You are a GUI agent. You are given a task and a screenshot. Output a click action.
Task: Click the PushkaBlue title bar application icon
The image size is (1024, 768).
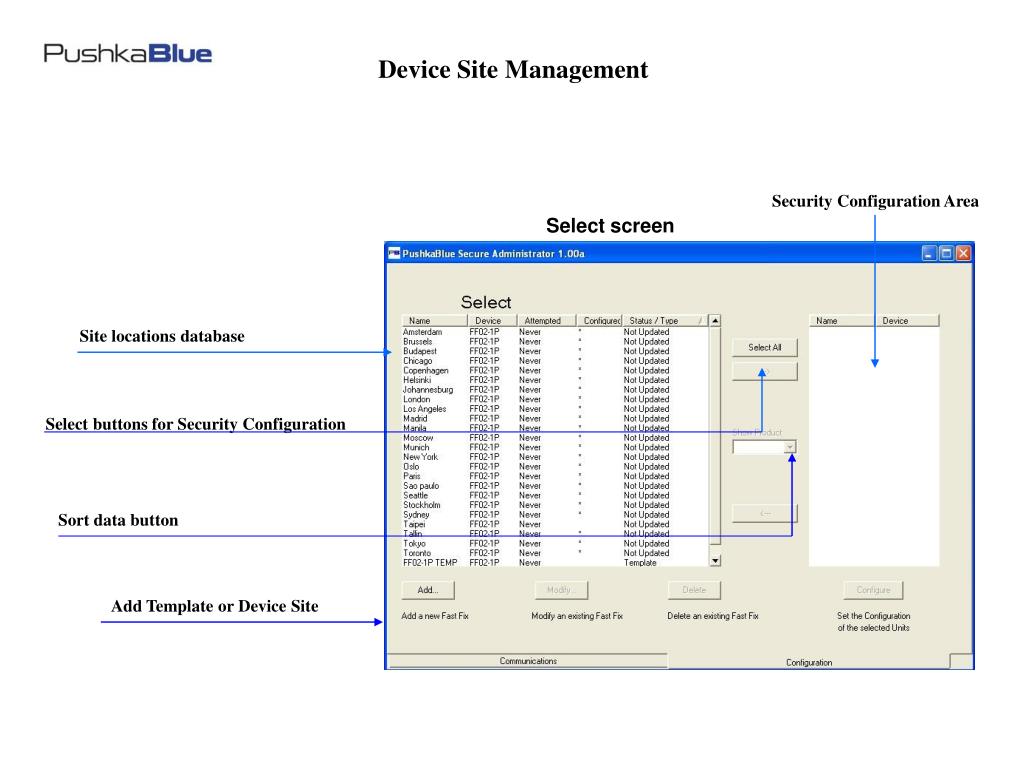pyautogui.click(x=394, y=253)
